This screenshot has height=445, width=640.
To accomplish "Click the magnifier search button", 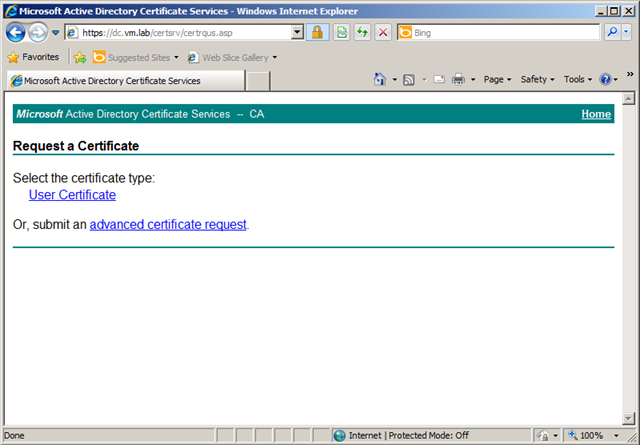I will (x=612, y=33).
